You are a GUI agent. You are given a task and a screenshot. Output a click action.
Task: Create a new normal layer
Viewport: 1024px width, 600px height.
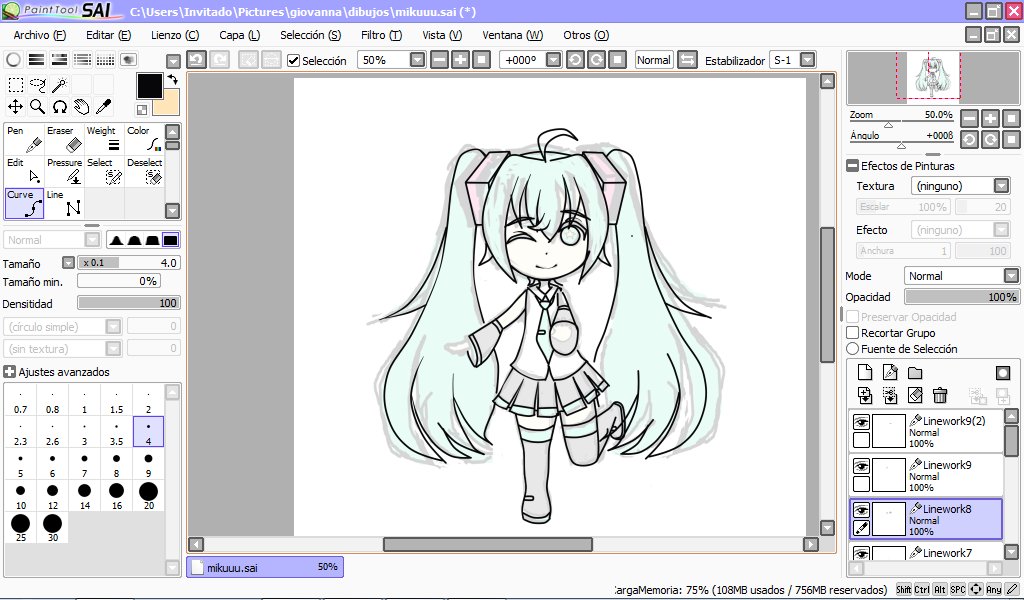[x=865, y=373]
